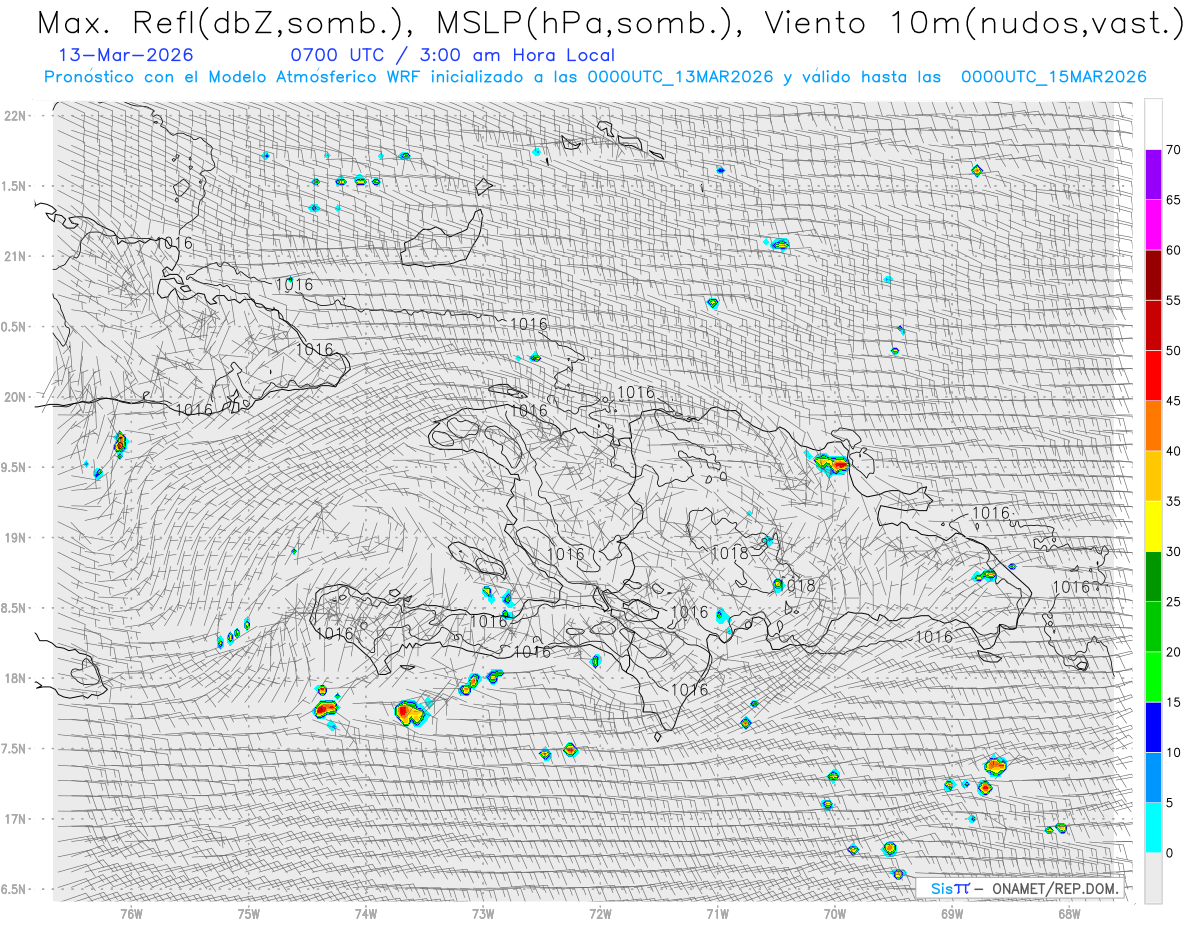The width and height of the screenshot is (1200, 927).
Task: Click the '30' label on the color scale
Action: coord(1174,551)
